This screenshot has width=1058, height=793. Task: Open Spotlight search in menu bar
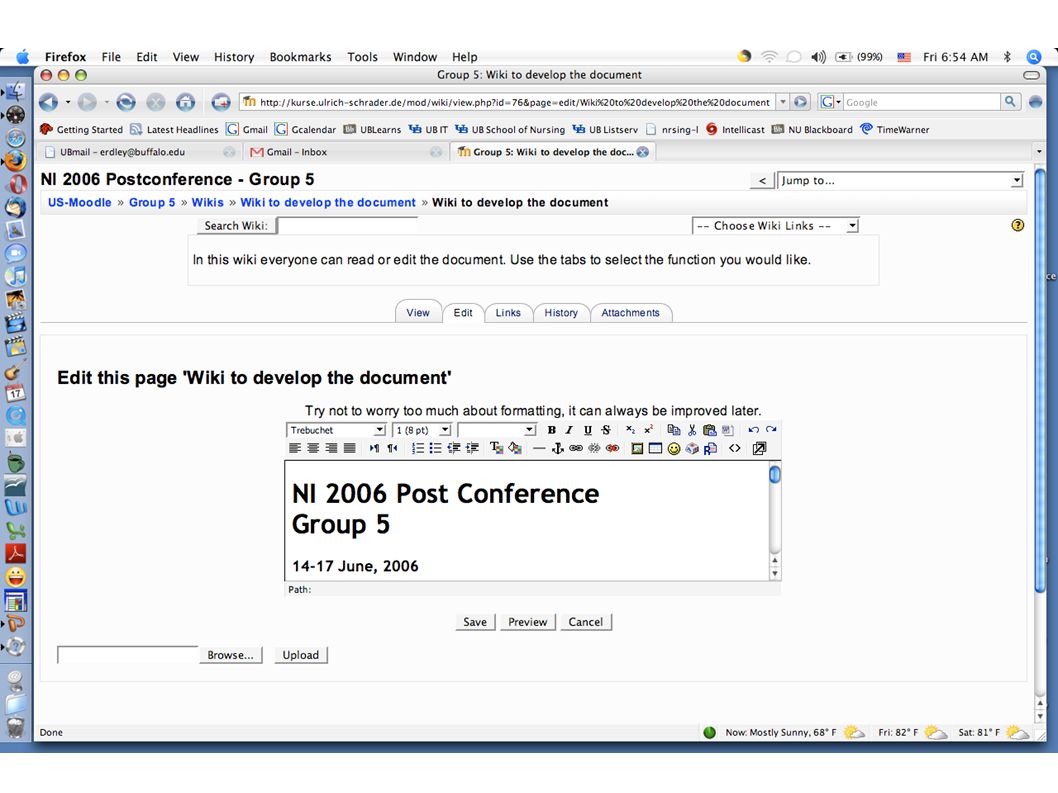pos(1034,57)
